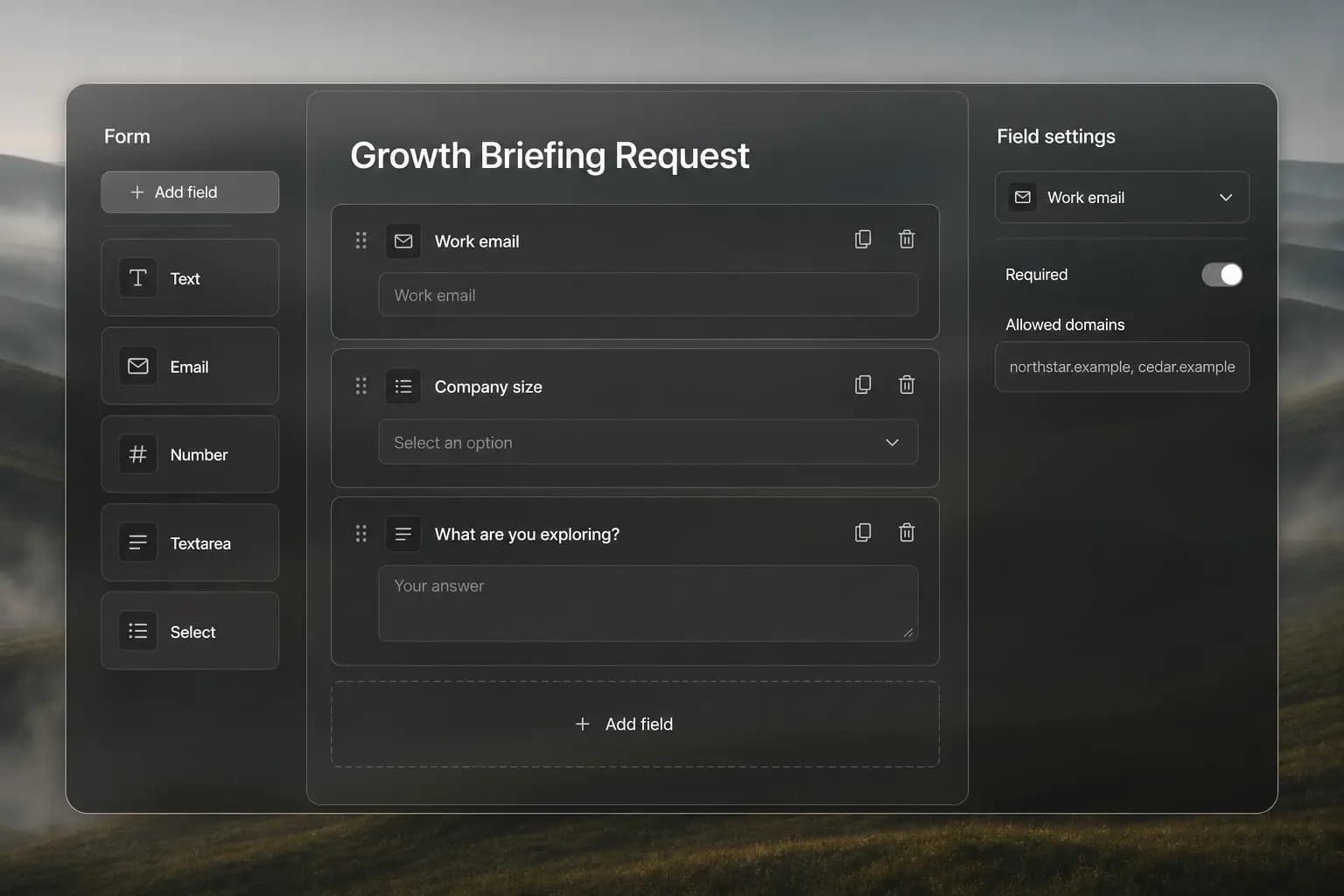Open the Work email field selector dropdown
The width and height of the screenshot is (1344, 896).
click(1122, 197)
